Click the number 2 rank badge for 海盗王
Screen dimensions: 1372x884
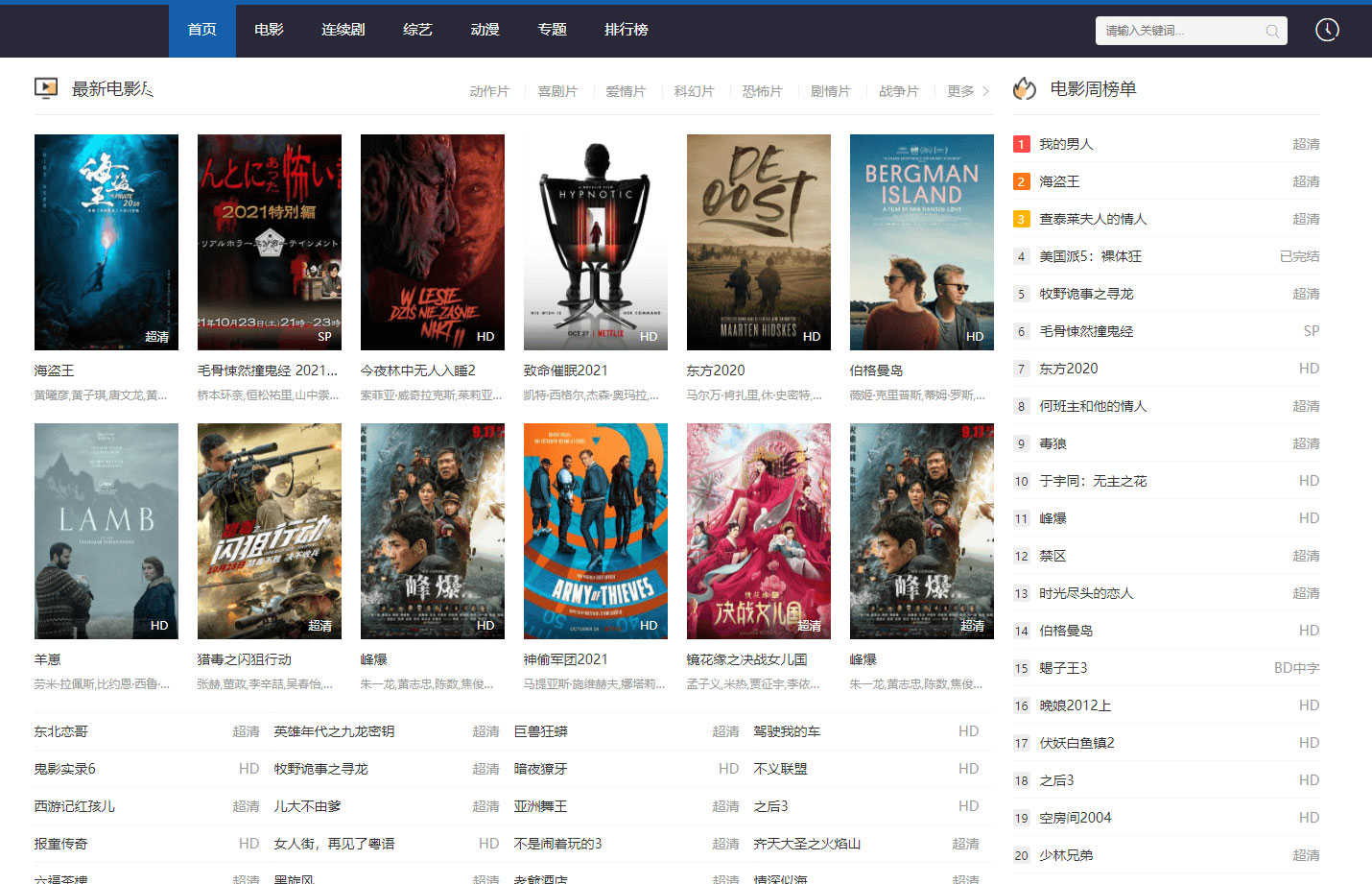tap(1021, 181)
